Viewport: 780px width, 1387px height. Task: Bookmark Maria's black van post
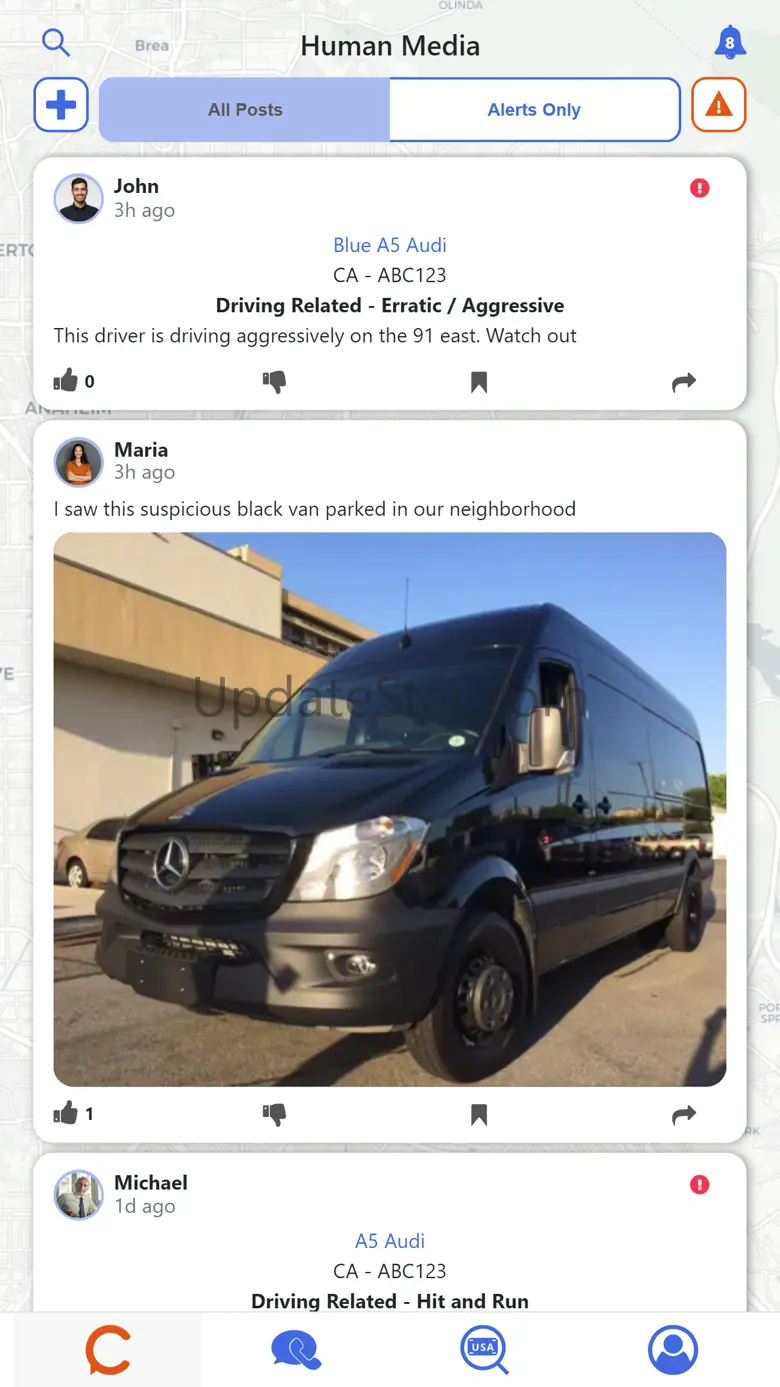pyautogui.click(x=479, y=1115)
